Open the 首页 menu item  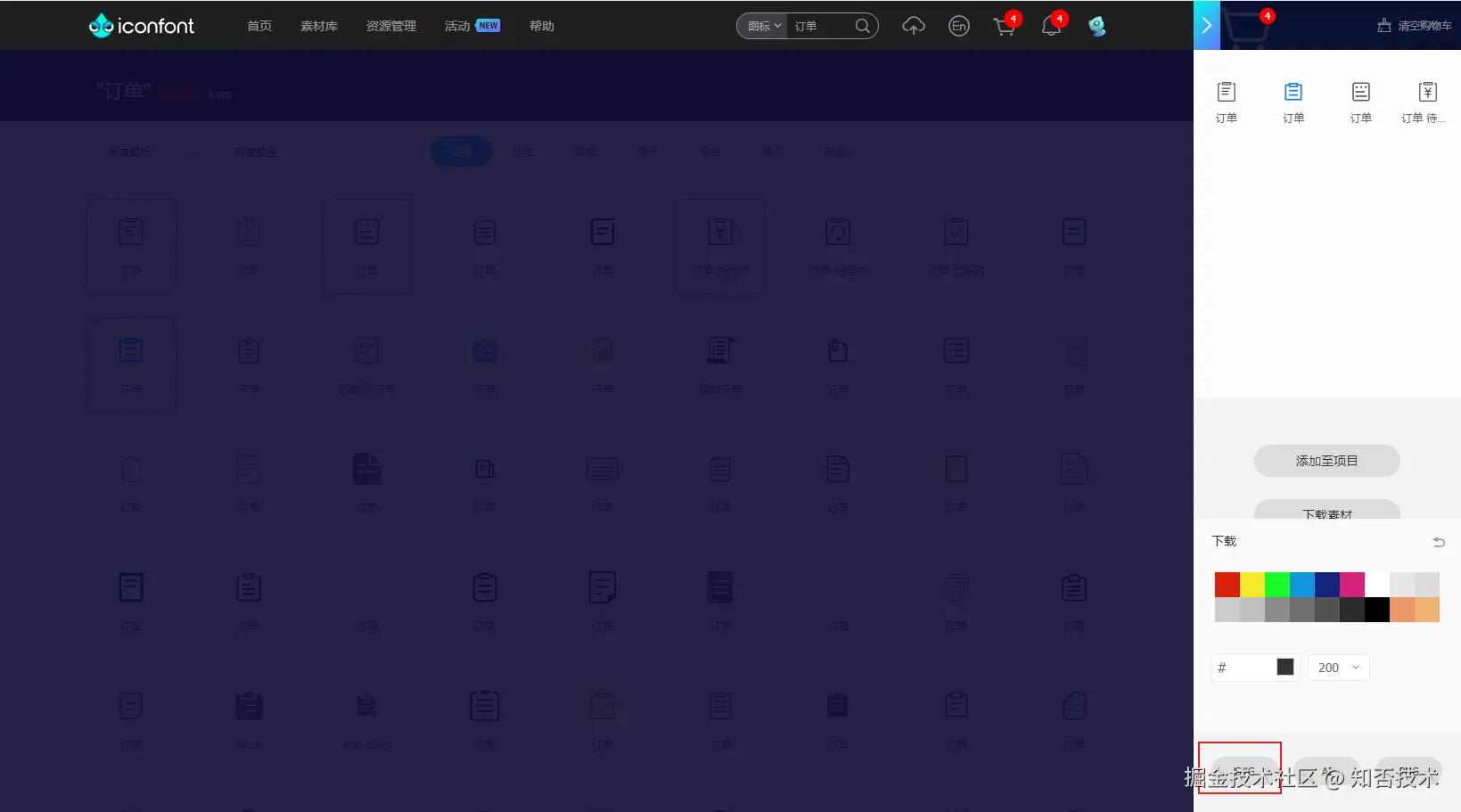(259, 26)
